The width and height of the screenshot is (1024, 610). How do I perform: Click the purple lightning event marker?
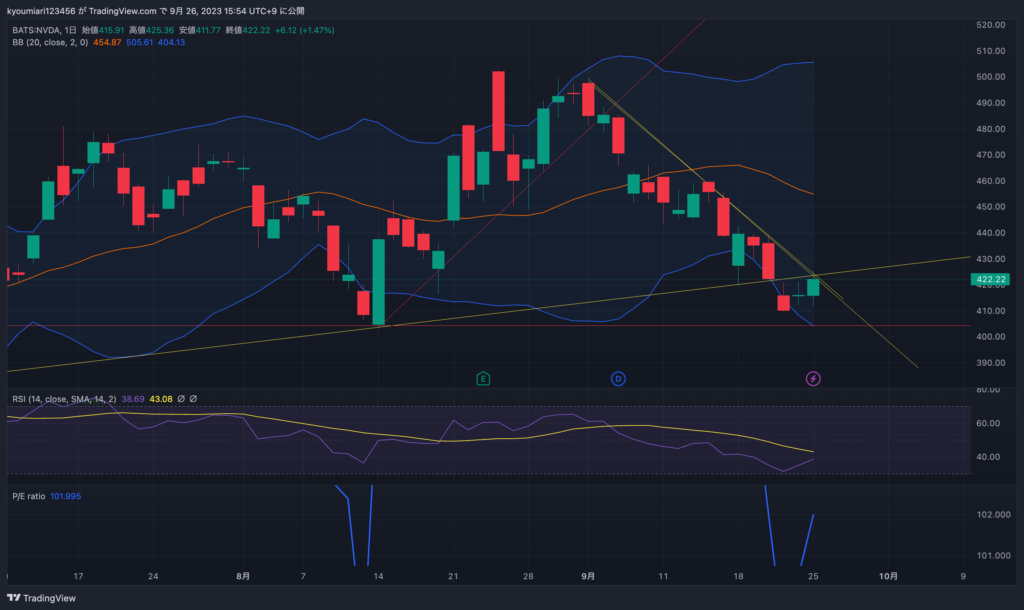(812, 379)
